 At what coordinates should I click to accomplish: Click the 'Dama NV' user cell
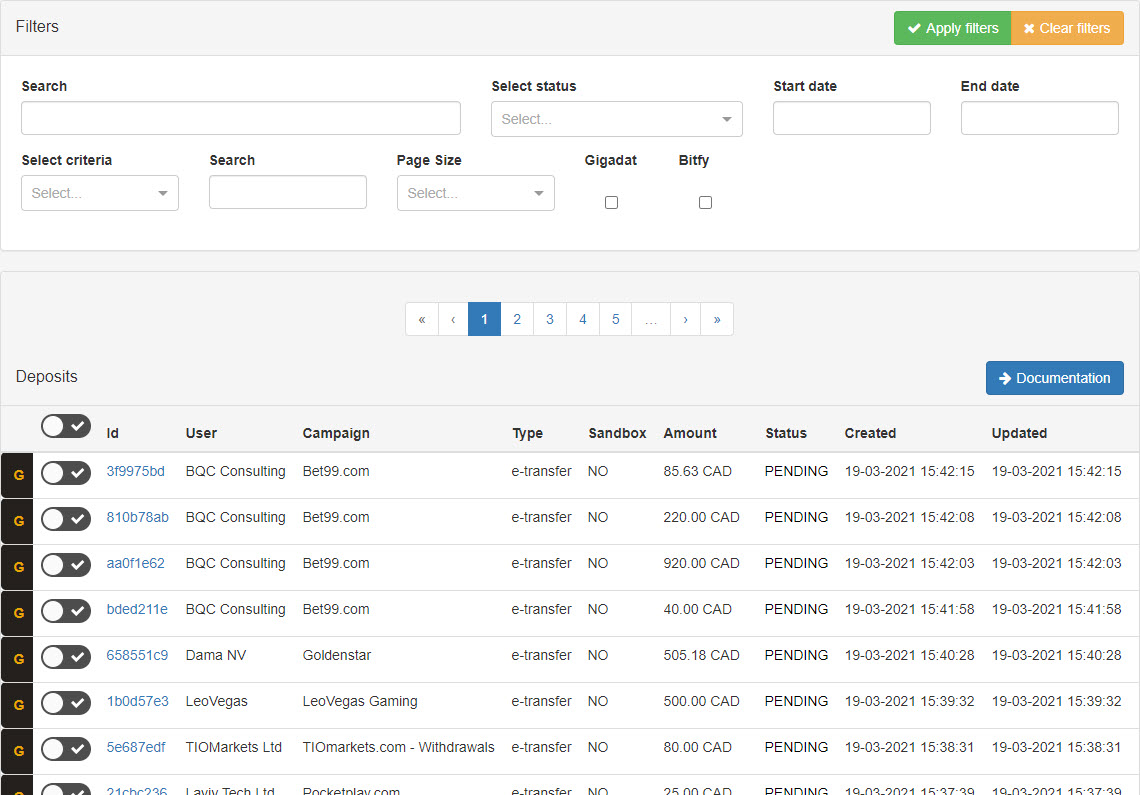216,655
